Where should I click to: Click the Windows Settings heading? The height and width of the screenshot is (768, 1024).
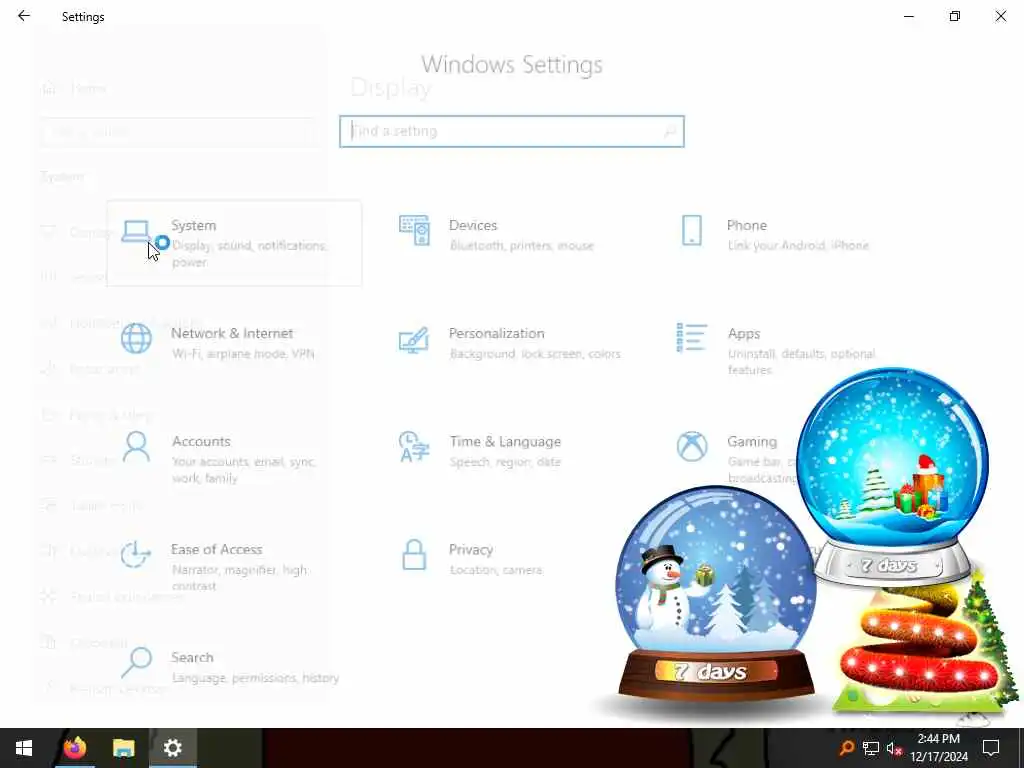tap(511, 65)
